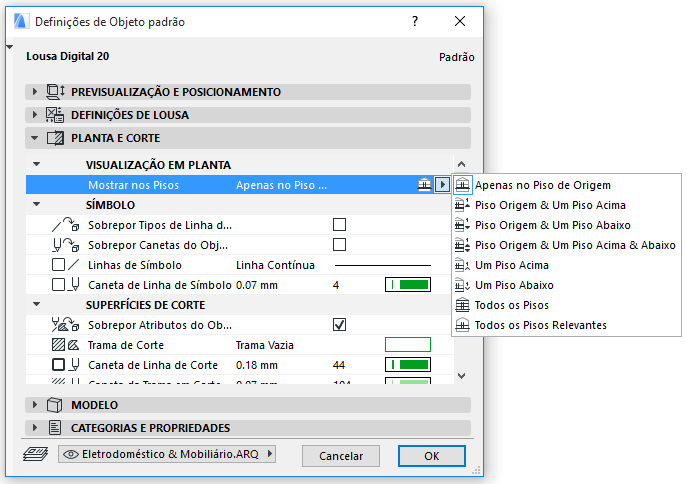This screenshot has width=687, height=484.
Task: Click icon next to Piso Origem & Um Piso Acima
Action: [x=462, y=205]
